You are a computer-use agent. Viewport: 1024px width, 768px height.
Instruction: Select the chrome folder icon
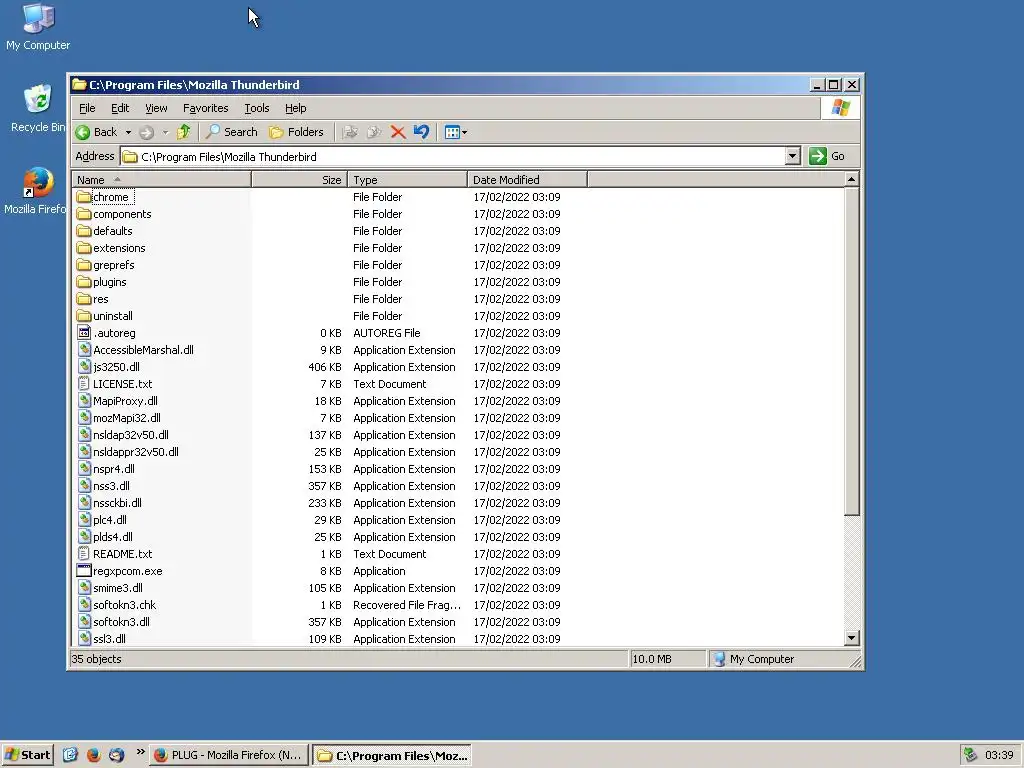(84, 197)
